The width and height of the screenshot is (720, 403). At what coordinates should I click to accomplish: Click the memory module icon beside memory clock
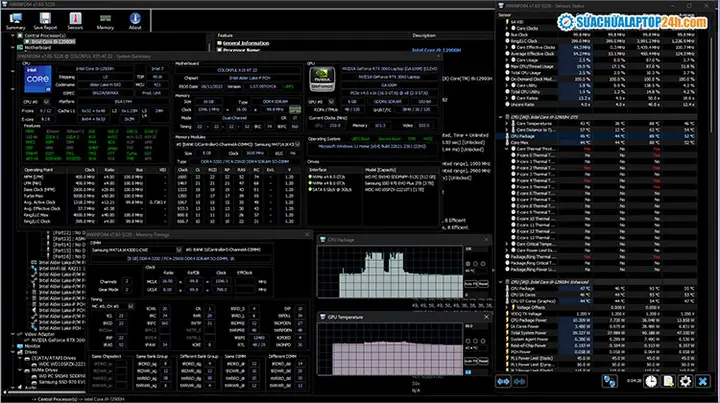295,110
